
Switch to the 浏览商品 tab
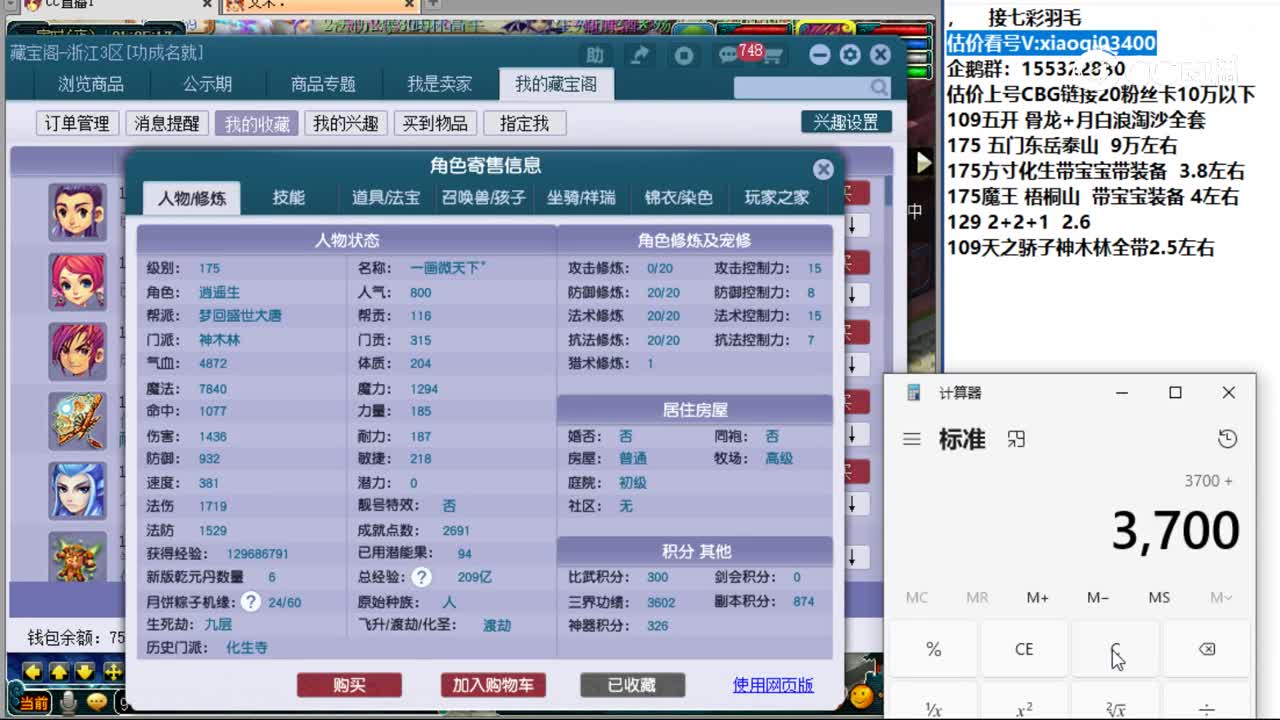[x=91, y=84]
